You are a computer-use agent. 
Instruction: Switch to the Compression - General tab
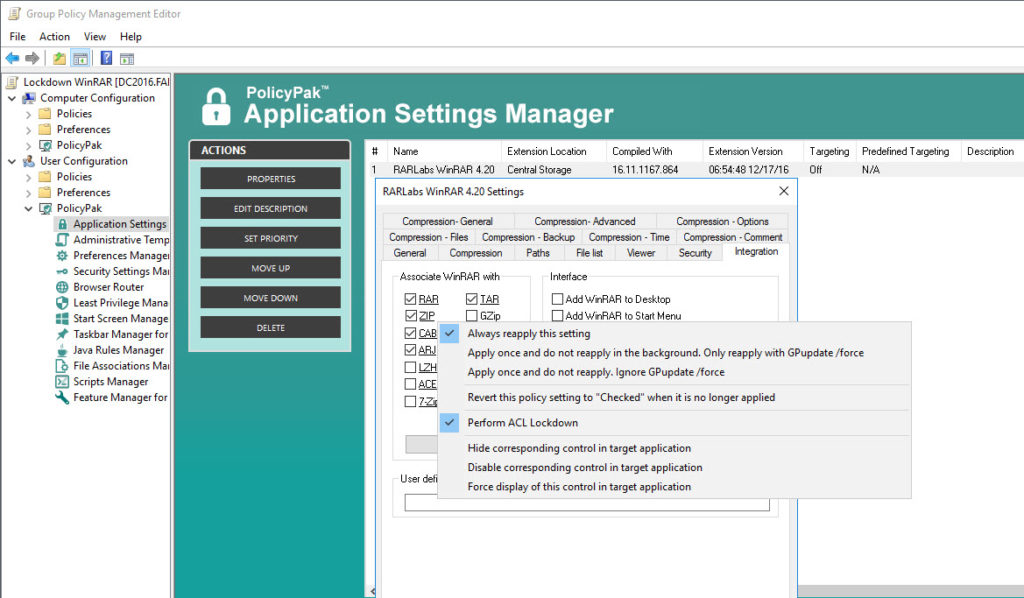point(448,221)
